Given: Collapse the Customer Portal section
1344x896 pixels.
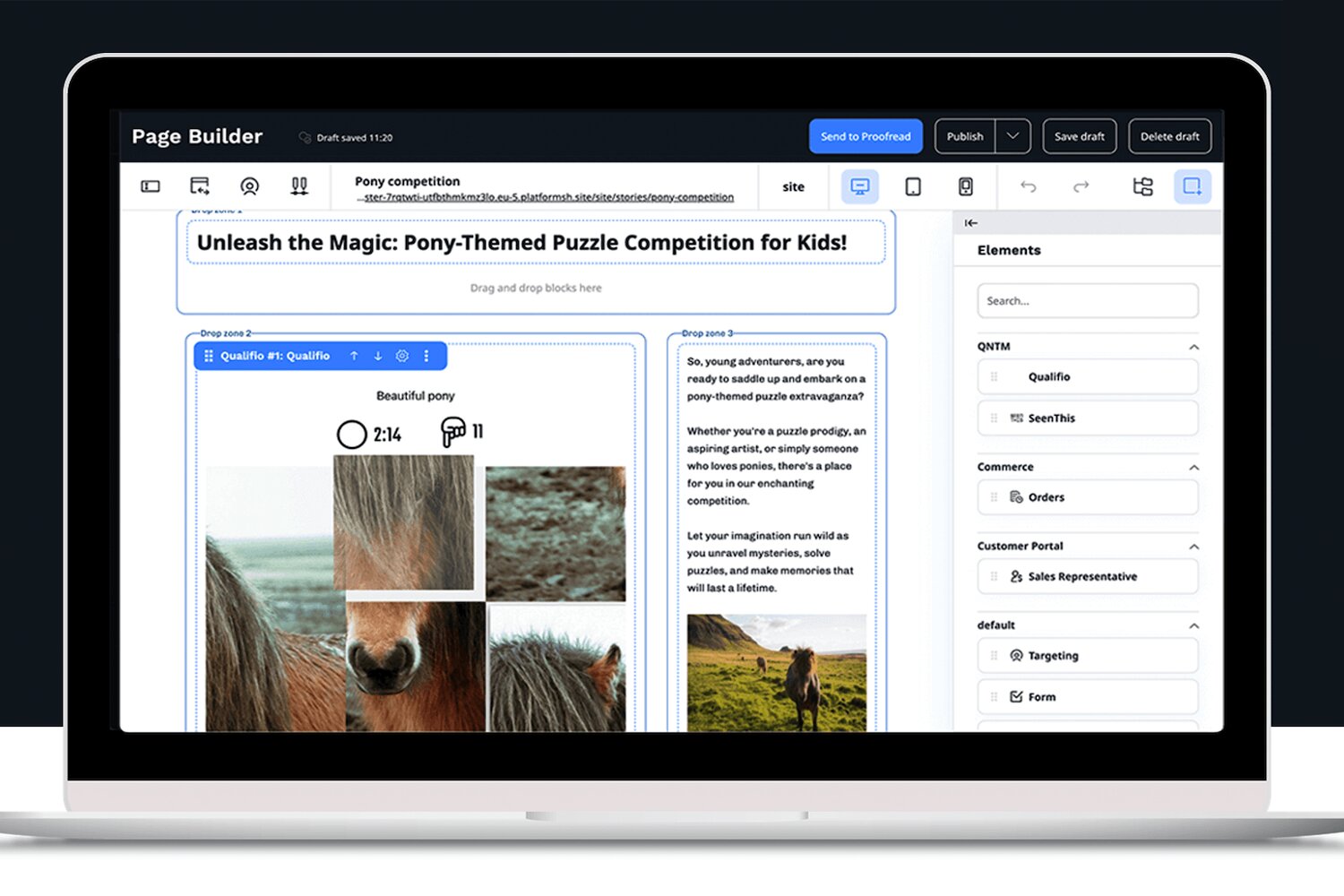Looking at the screenshot, I should (x=1193, y=547).
